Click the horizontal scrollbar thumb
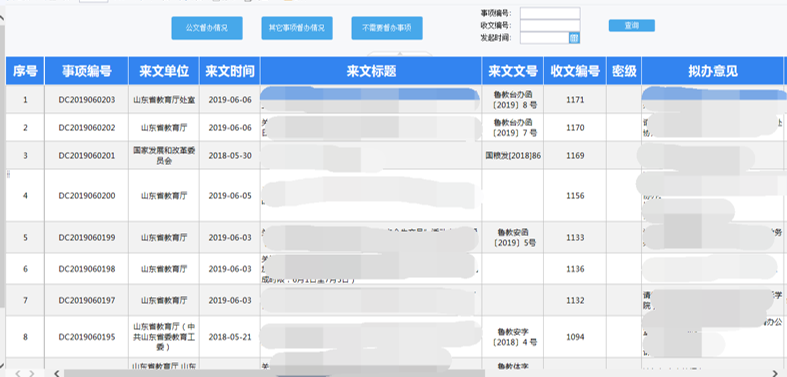The width and height of the screenshot is (787, 377). coord(275,373)
